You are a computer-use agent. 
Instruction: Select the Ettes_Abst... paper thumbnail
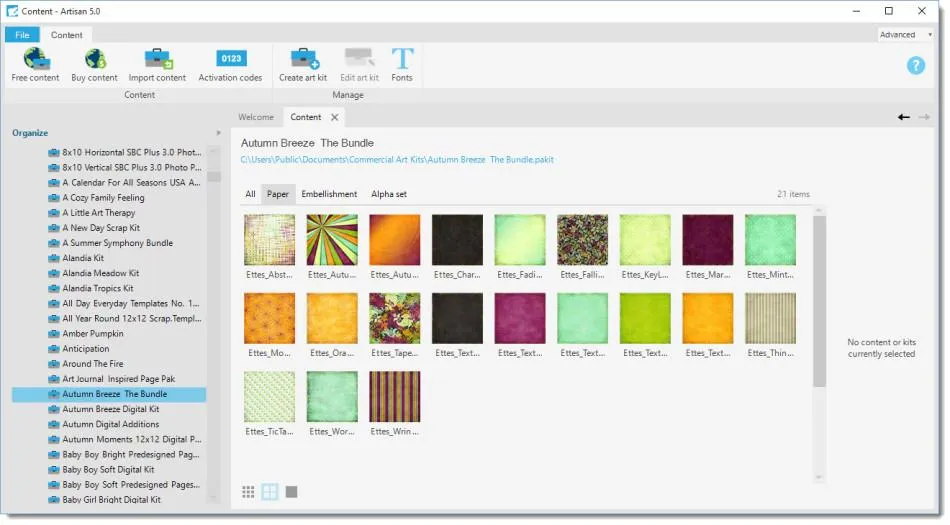[x=270, y=240]
